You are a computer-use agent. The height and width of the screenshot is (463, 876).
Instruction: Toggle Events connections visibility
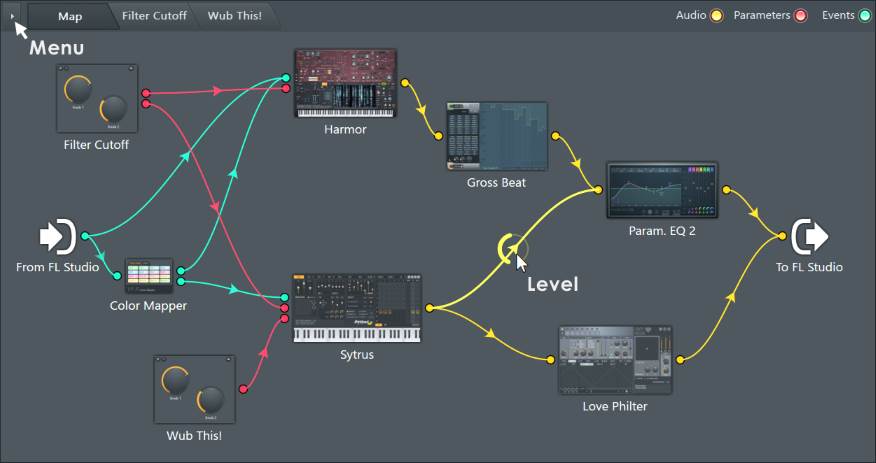(x=864, y=16)
